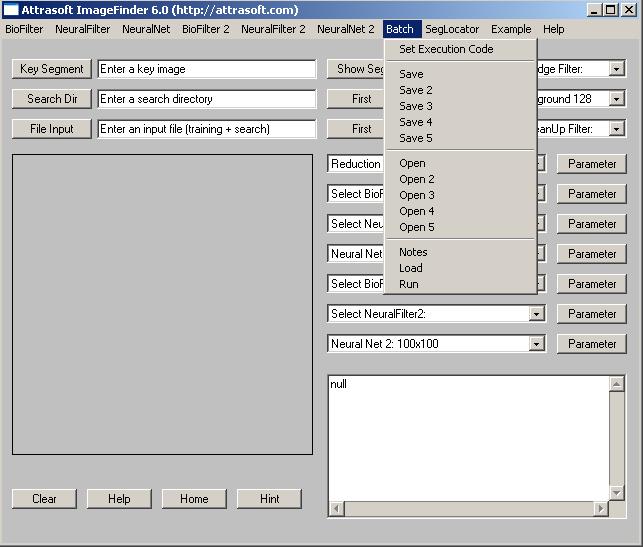
Task: Select Run from the Batch menu
Action: pyautogui.click(x=409, y=284)
